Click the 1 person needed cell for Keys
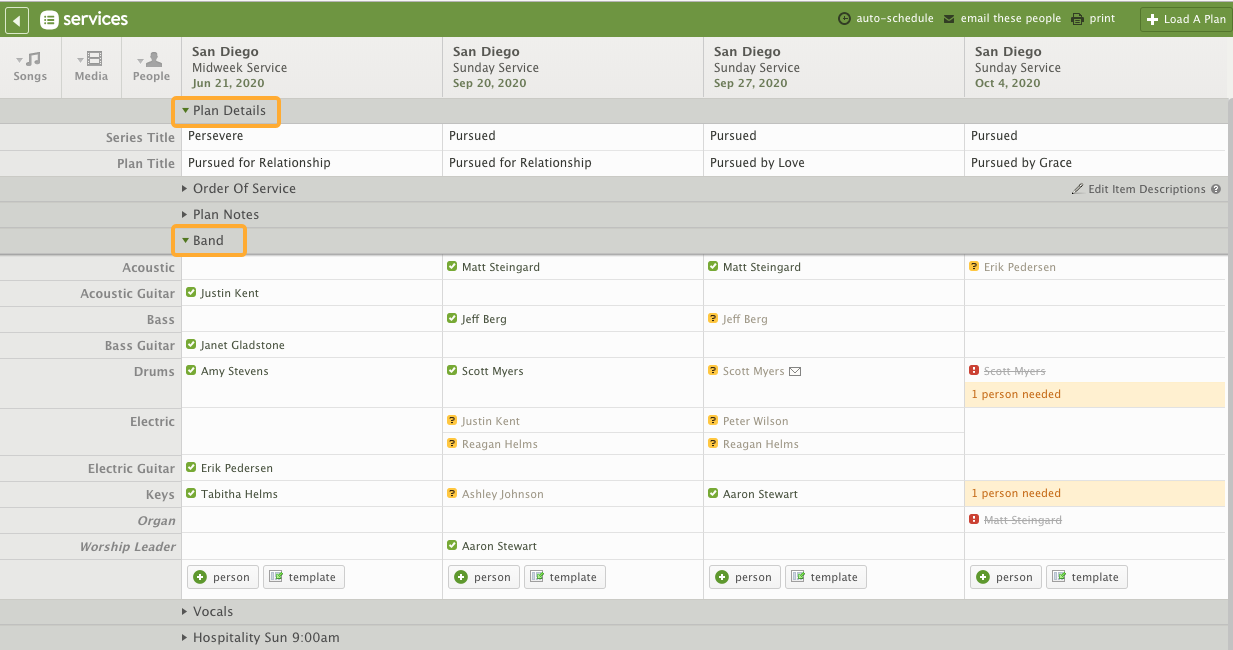This screenshot has width=1233, height=650. [x=1094, y=493]
